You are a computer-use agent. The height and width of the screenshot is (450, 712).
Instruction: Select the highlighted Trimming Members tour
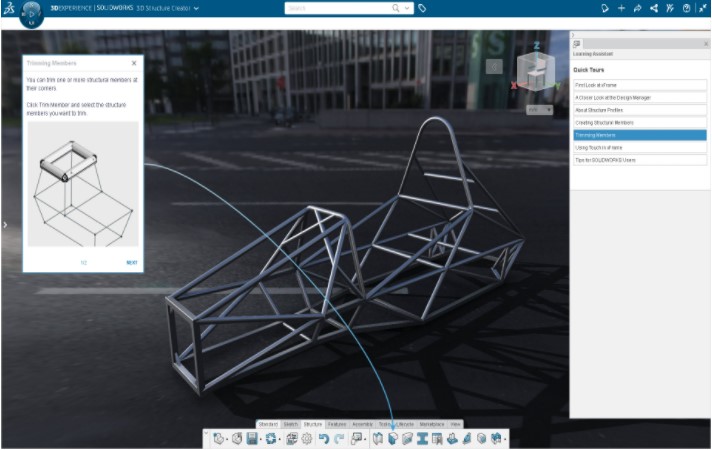[x=640, y=135]
